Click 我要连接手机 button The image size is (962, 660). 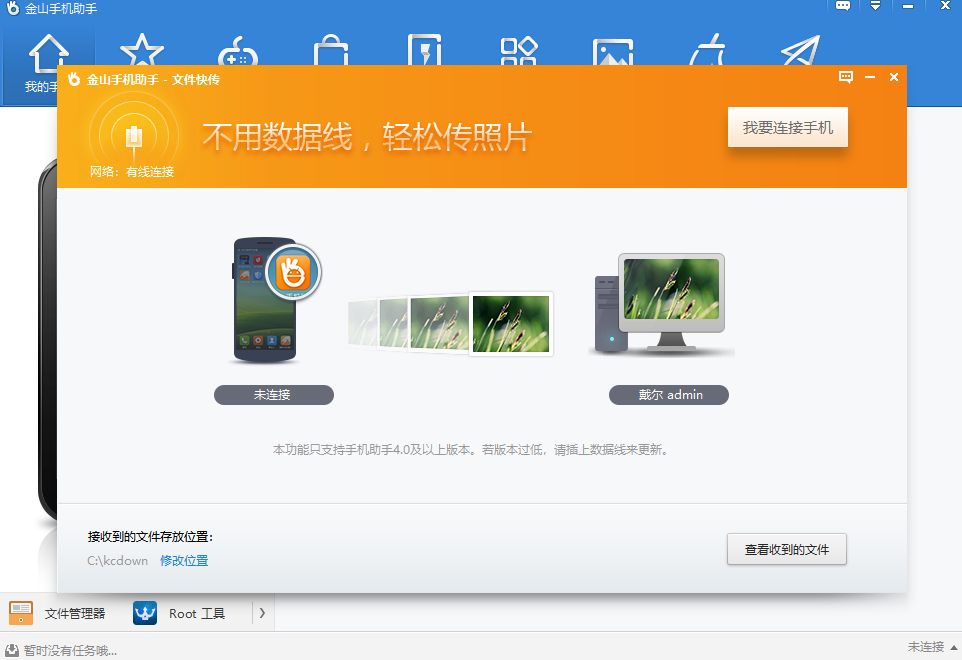pyautogui.click(x=787, y=128)
